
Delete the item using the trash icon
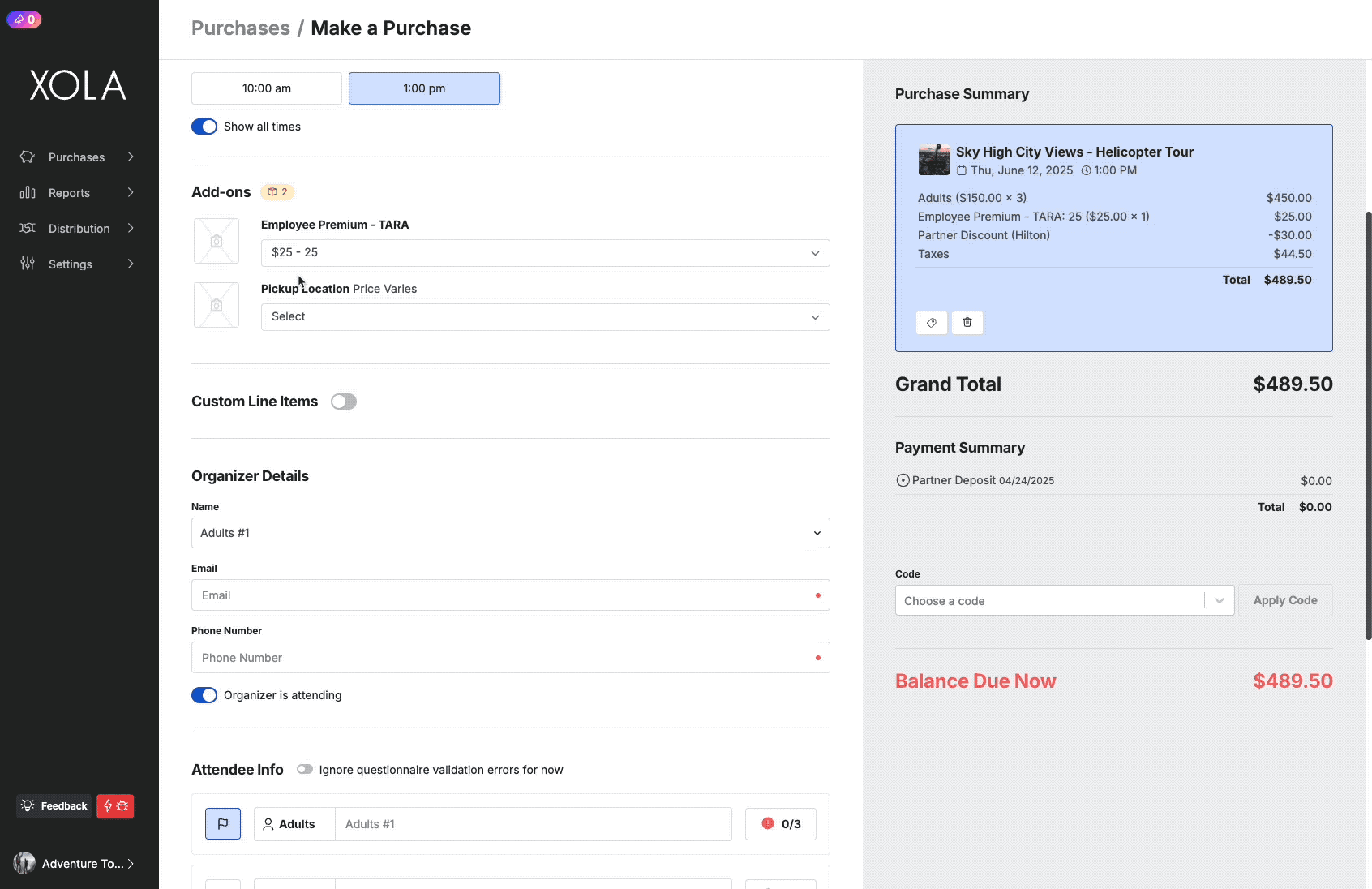click(967, 323)
